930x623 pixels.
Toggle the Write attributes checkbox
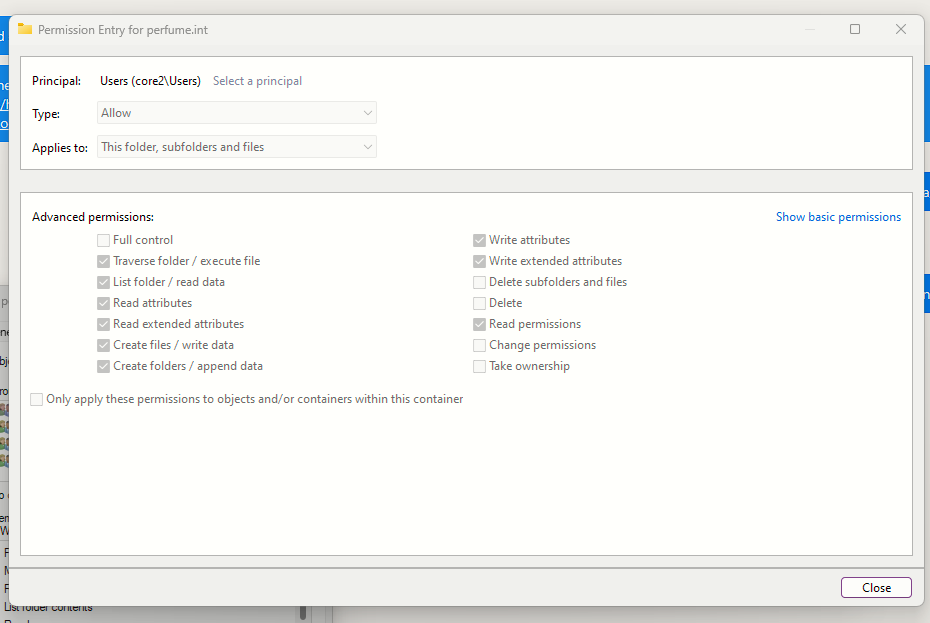pyautogui.click(x=480, y=240)
